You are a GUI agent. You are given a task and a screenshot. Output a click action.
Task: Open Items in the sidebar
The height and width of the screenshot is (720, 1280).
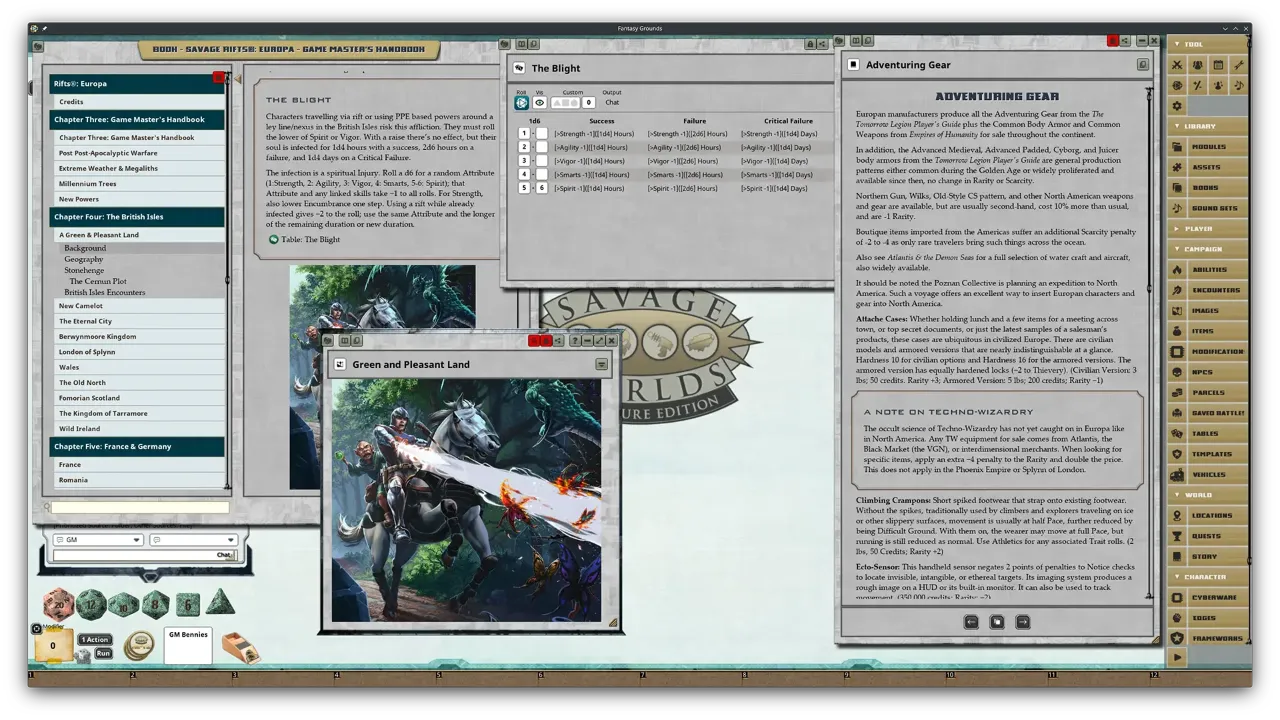[x=1207, y=331]
